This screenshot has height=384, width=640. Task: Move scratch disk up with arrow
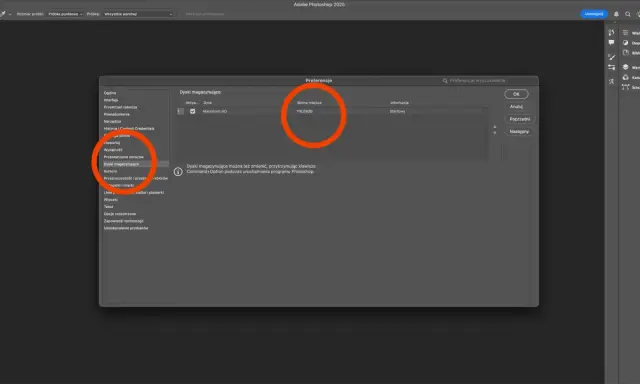pos(495,127)
